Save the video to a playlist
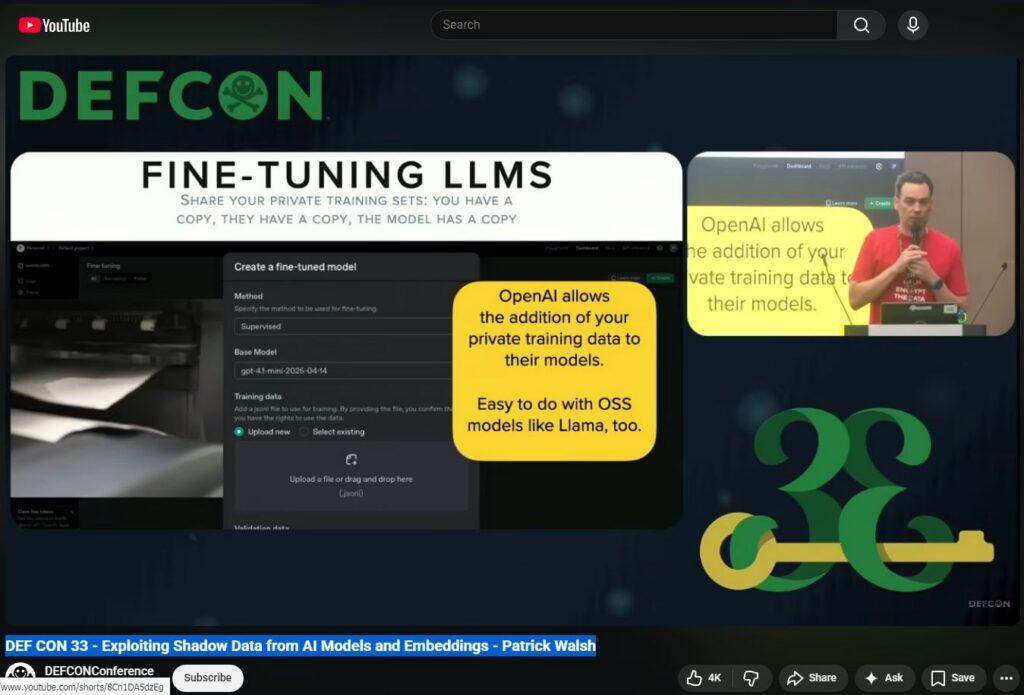 [x=953, y=678]
